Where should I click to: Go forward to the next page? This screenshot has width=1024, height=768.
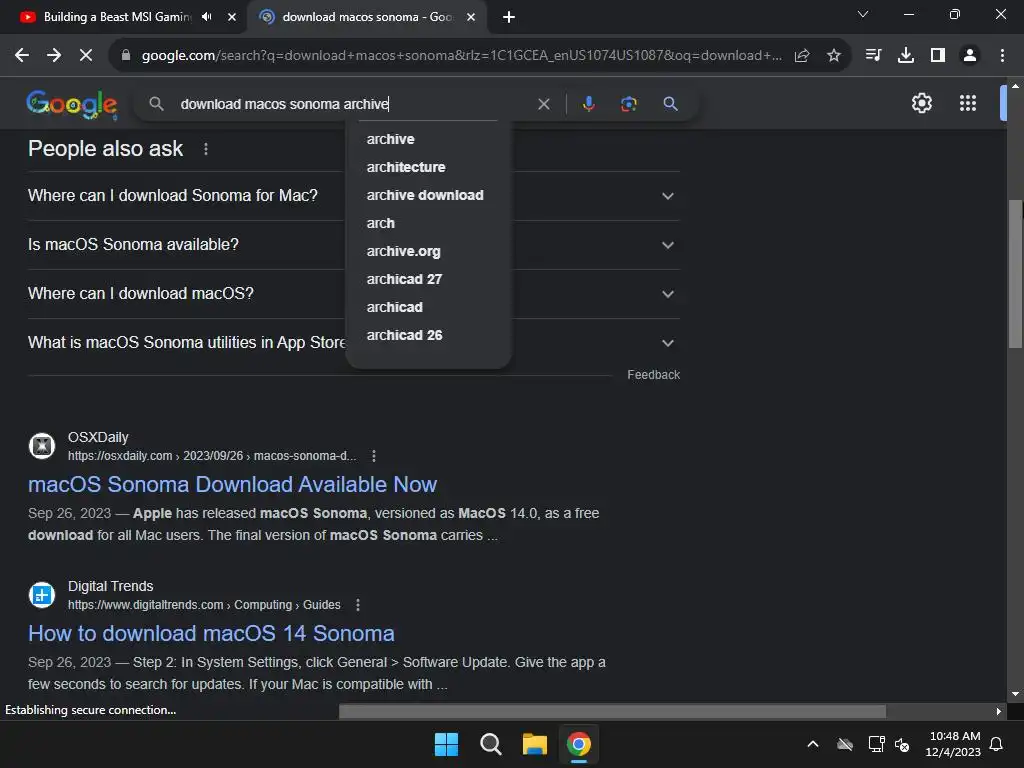coord(54,56)
